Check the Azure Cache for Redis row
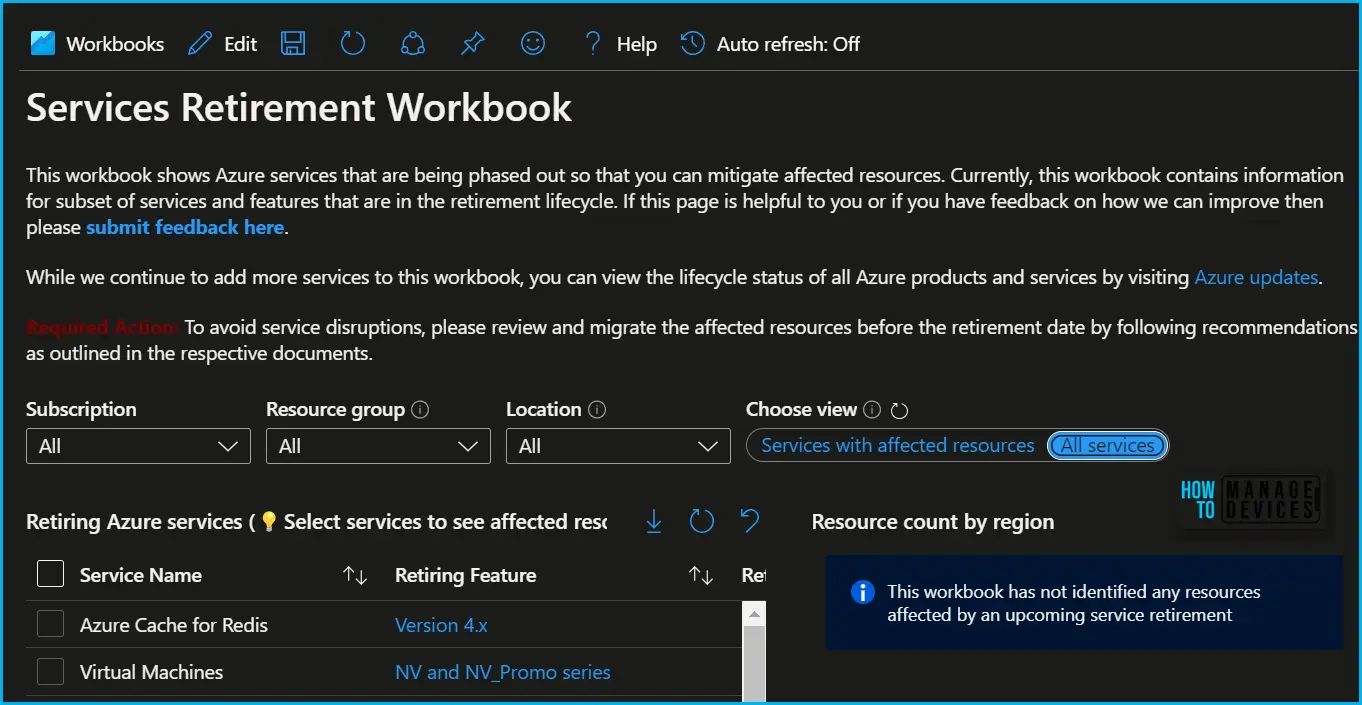1362x705 pixels. click(50, 624)
